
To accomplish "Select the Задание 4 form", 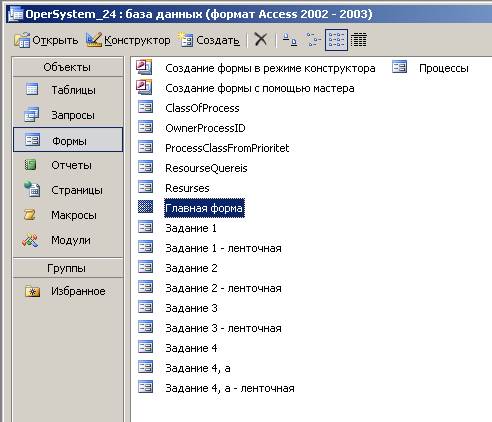I will click(191, 348).
